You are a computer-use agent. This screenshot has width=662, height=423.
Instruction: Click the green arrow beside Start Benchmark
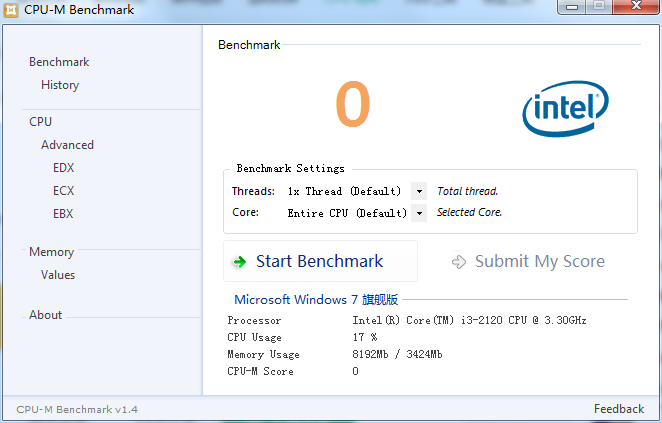[x=240, y=262]
